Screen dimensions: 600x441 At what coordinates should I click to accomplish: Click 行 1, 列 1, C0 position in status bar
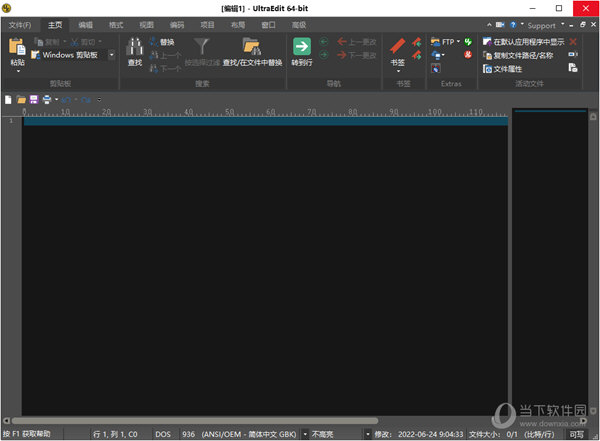pyautogui.click(x=115, y=434)
